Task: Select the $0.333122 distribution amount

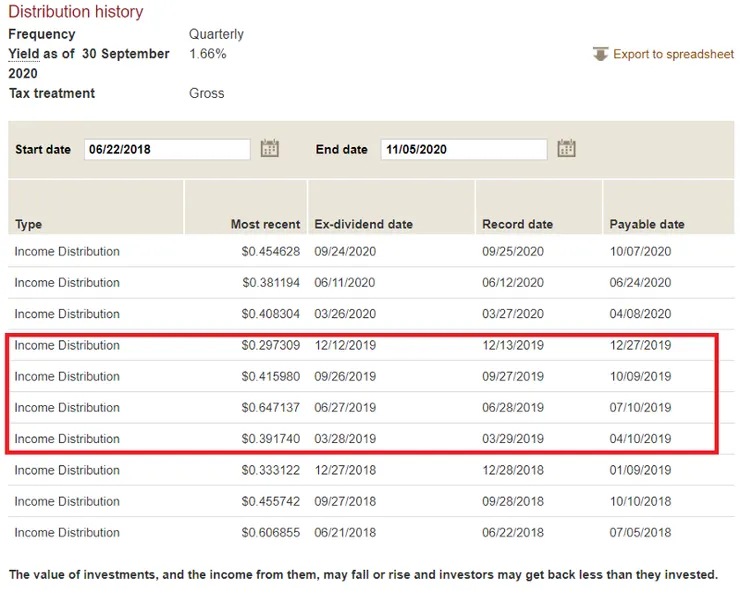Action: 271,470
